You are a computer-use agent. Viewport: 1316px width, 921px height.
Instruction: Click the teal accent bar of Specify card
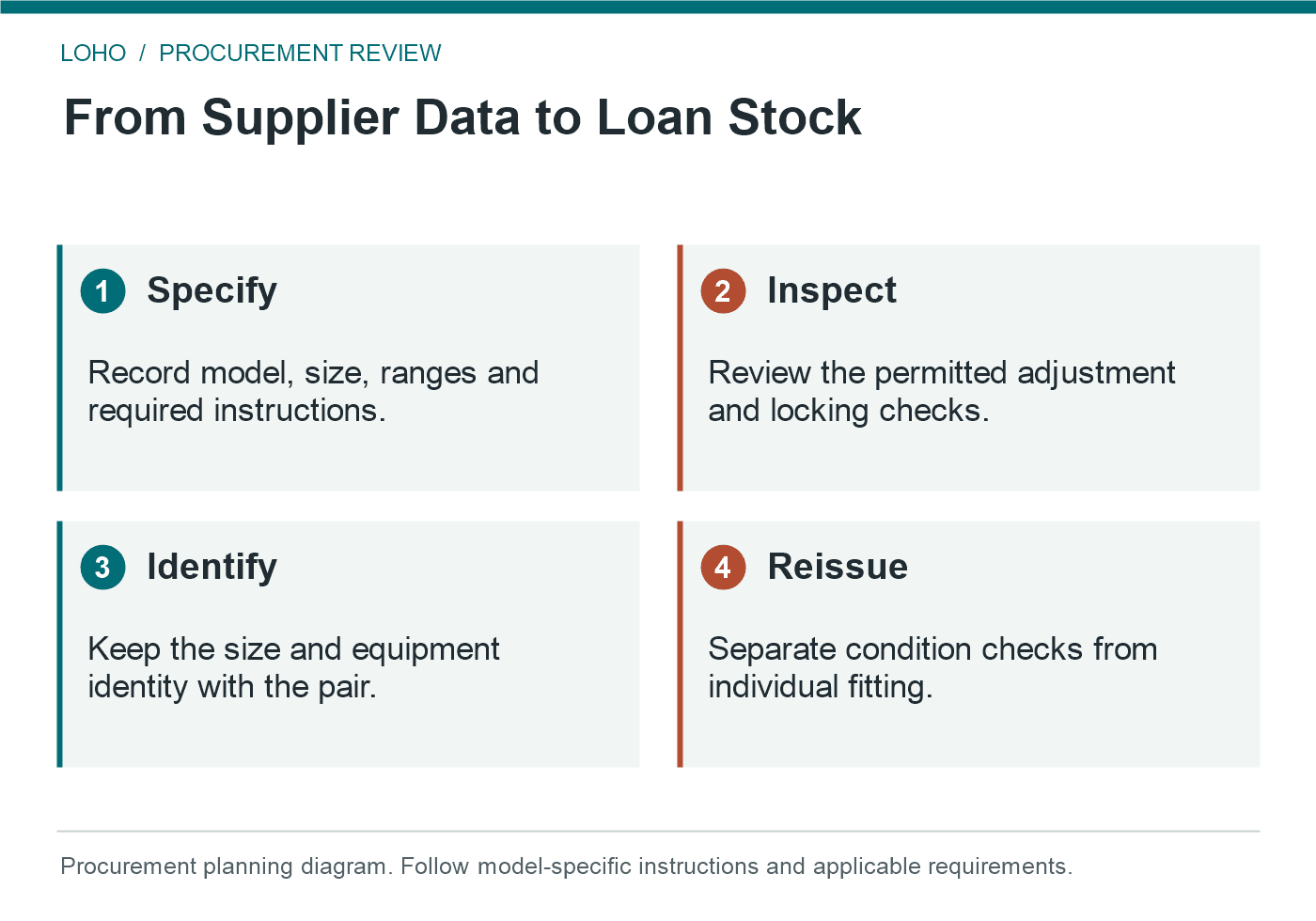click(60, 367)
